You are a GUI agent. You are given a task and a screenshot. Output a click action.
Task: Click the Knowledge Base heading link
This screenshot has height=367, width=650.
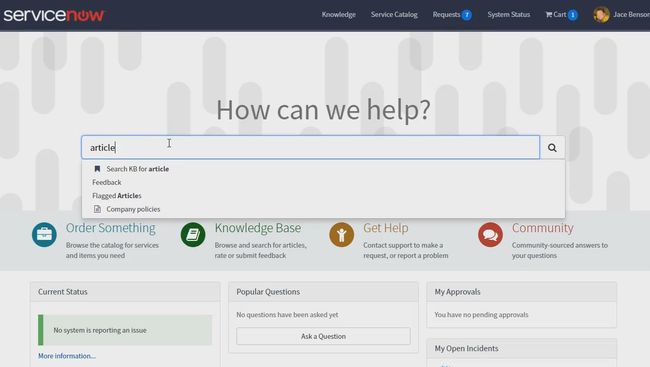pos(258,228)
